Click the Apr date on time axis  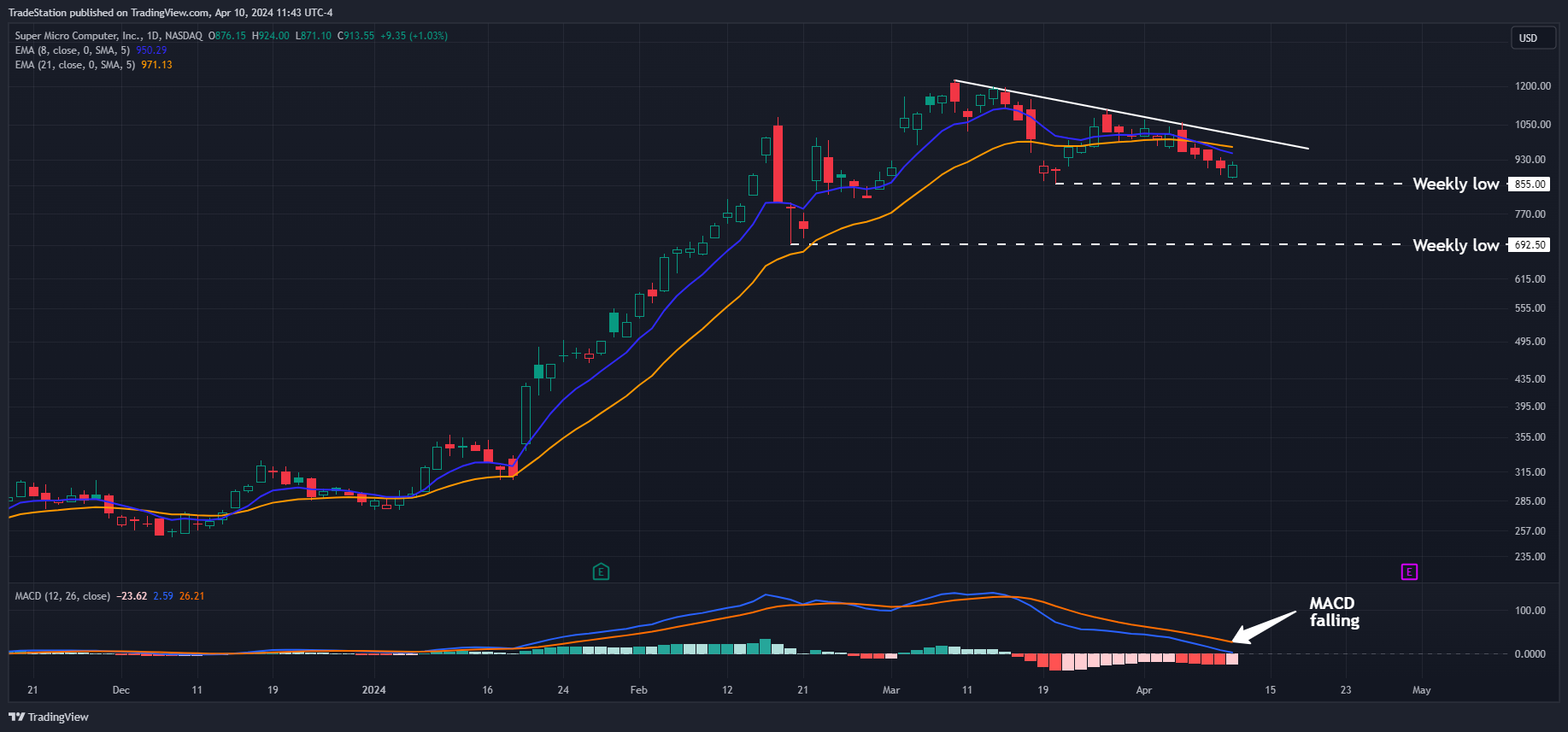[x=1144, y=690]
